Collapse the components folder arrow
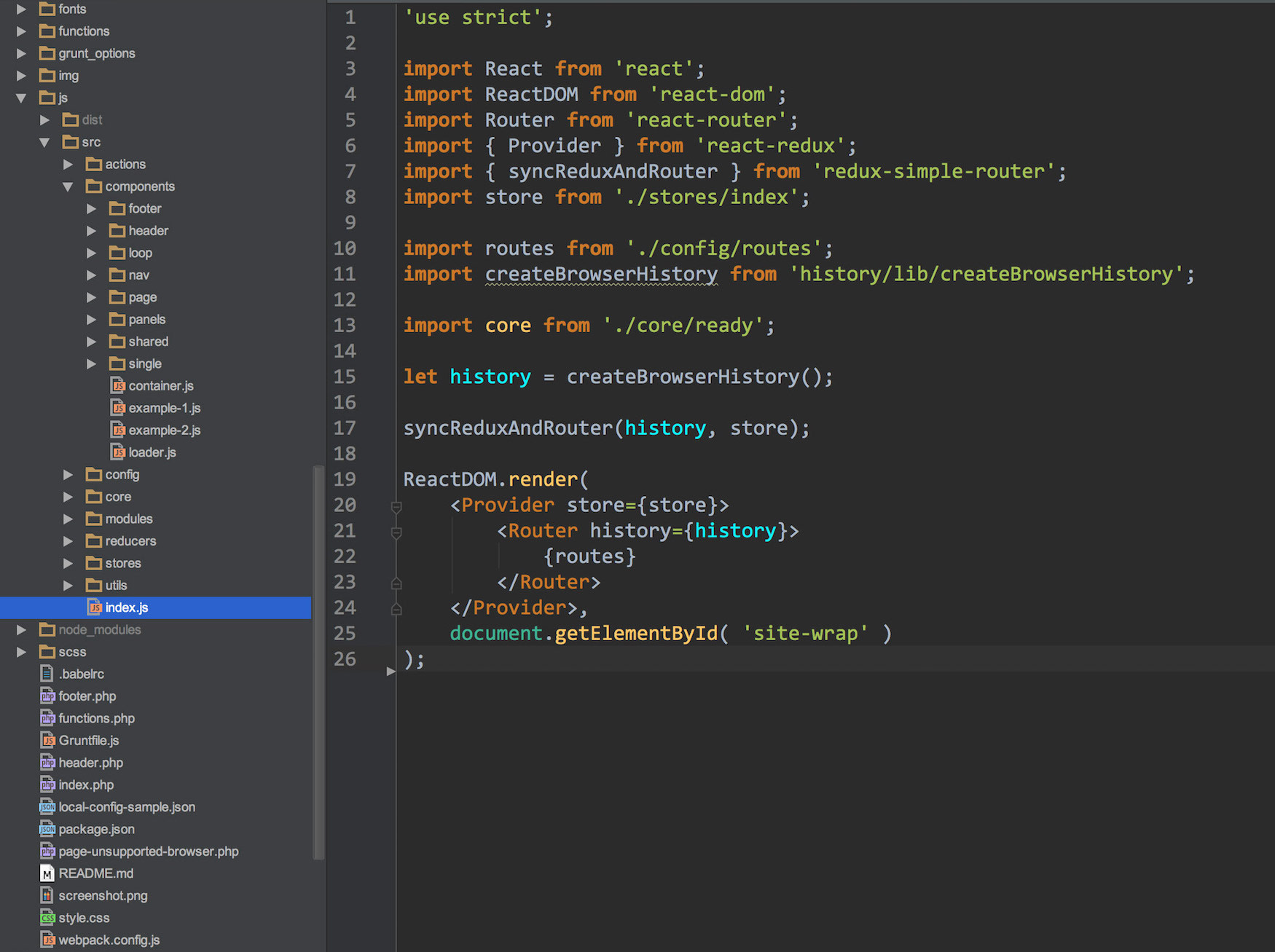Screen dimensions: 1275x952 click(68, 186)
